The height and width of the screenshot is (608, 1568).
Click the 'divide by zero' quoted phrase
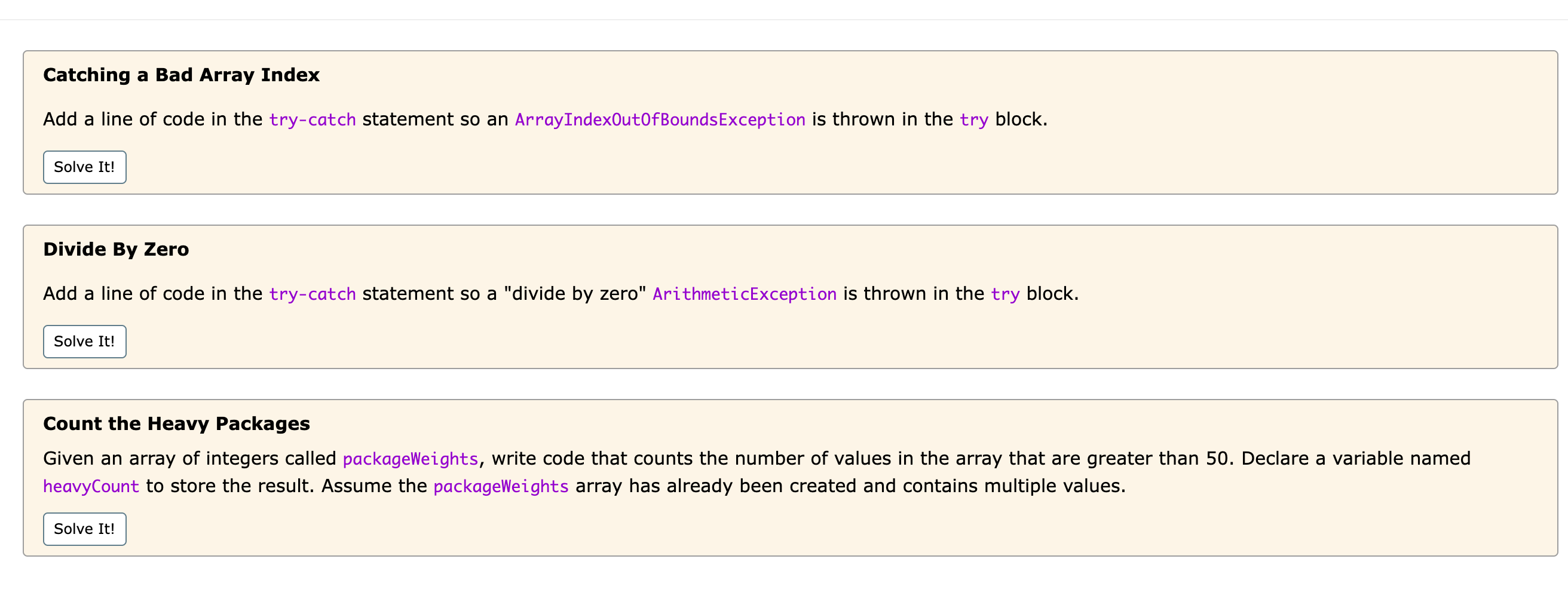pos(575,294)
